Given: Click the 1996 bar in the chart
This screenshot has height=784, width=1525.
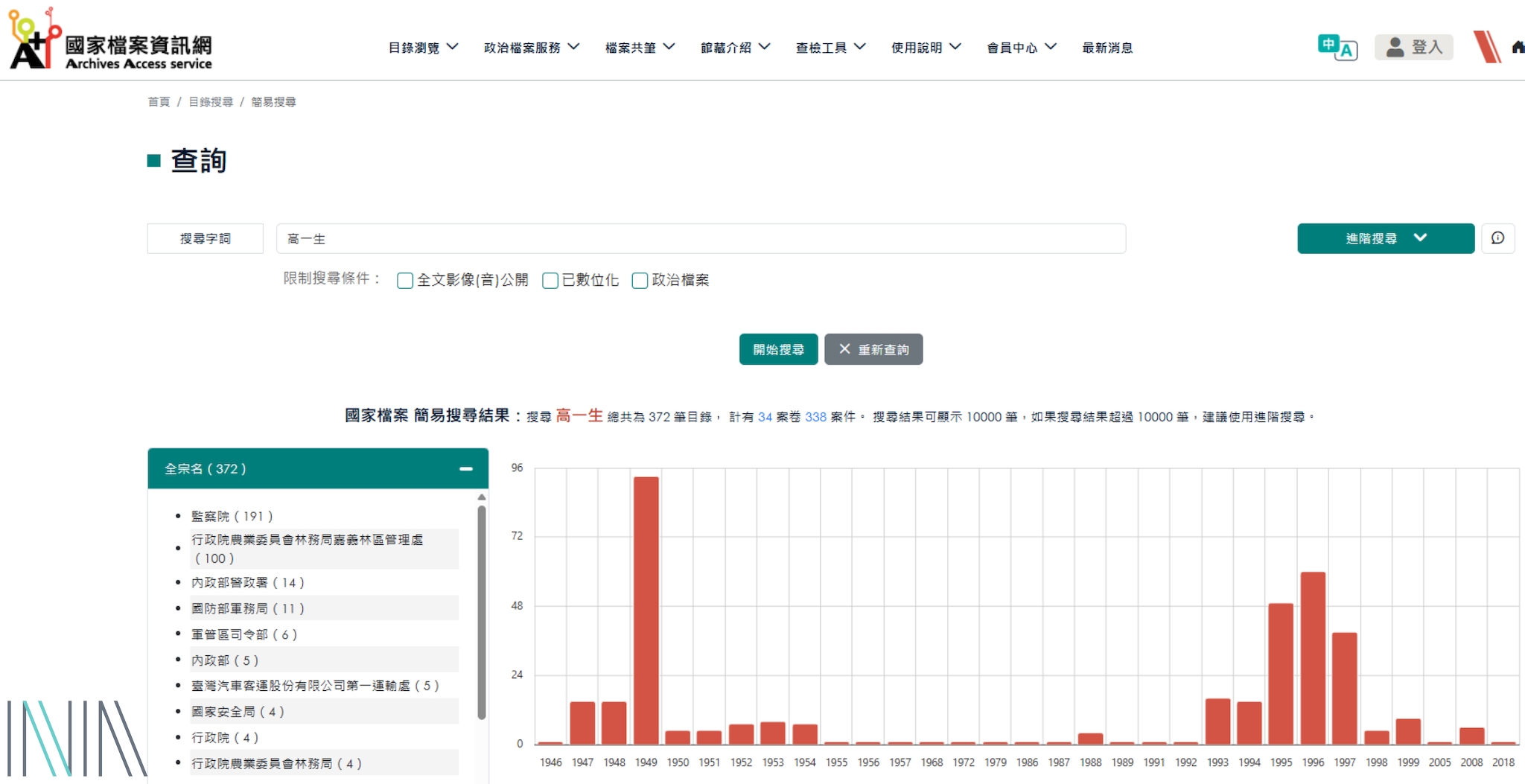Looking at the screenshot, I should click(x=1313, y=657).
